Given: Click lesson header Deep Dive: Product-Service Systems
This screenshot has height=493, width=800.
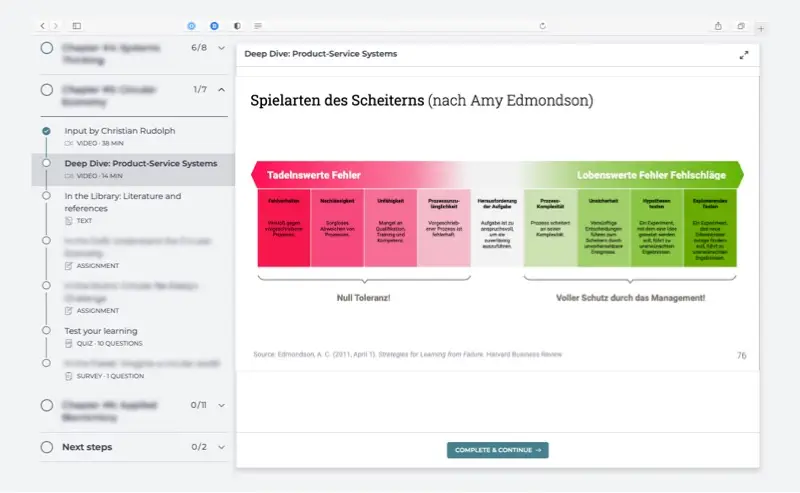Looking at the screenshot, I should point(320,54).
